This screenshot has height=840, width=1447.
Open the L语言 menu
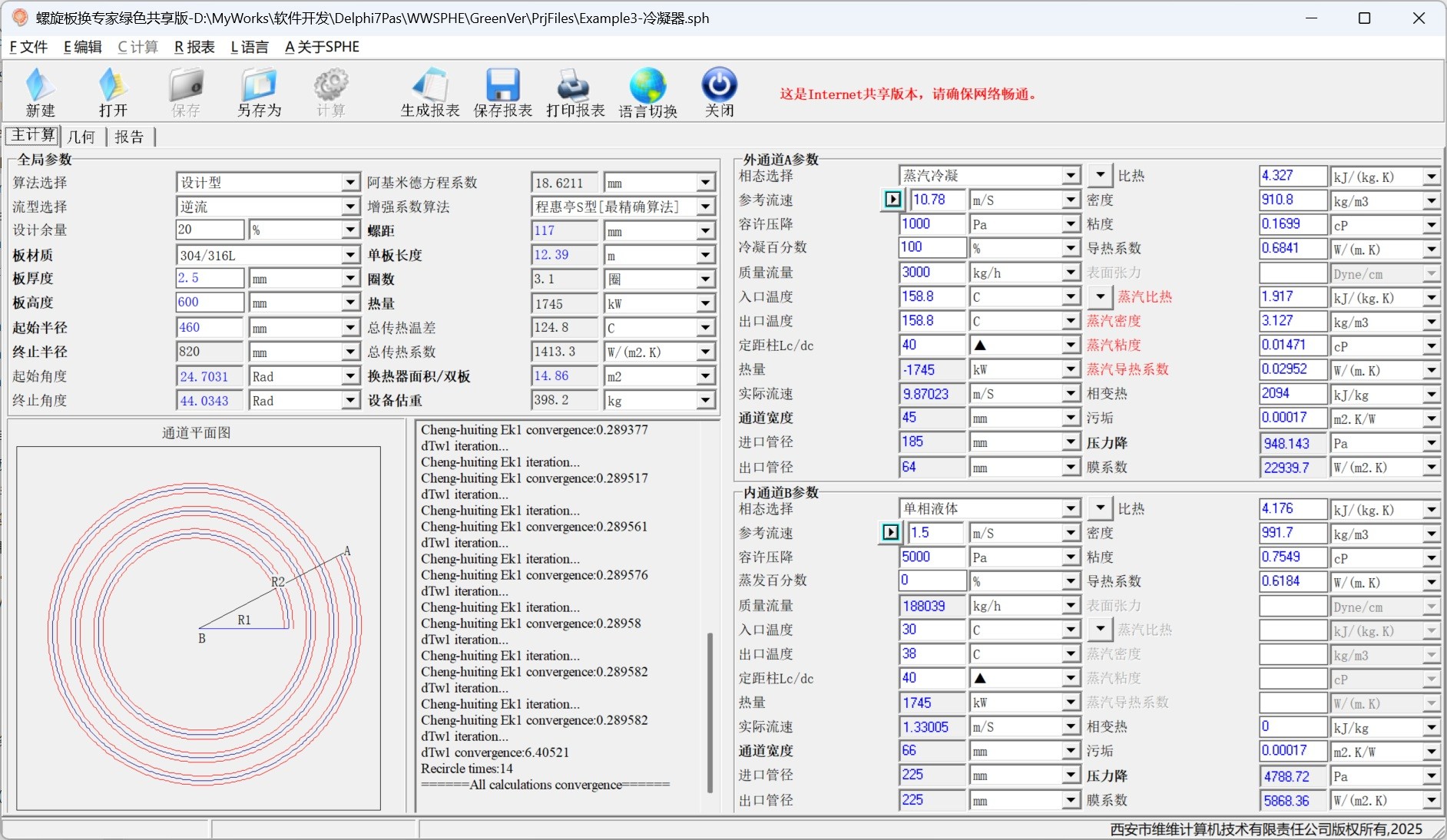(x=250, y=47)
